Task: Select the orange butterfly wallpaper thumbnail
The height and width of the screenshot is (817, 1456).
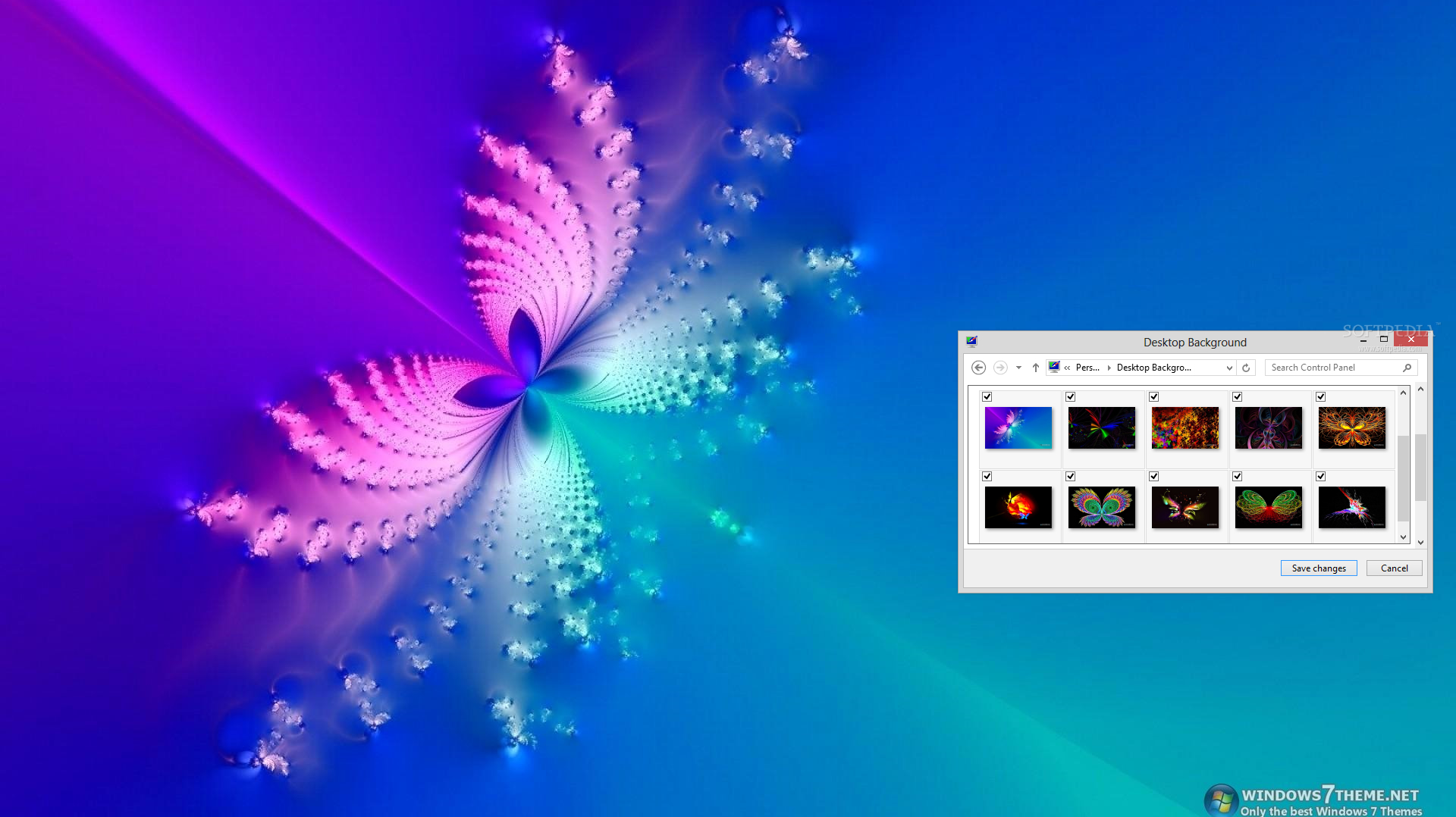Action: pyautogui.click(x=1352, y=427)
